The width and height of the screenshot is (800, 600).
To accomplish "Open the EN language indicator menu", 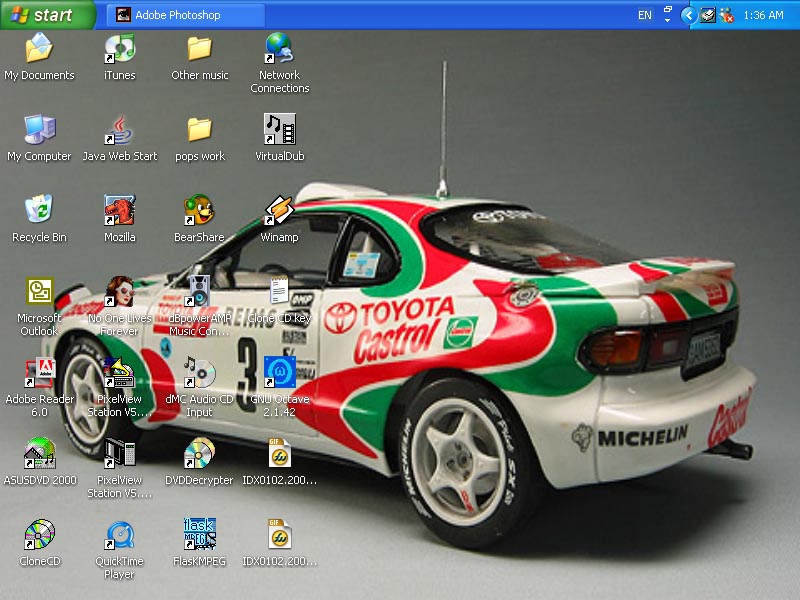I will (x=644, y=15).
